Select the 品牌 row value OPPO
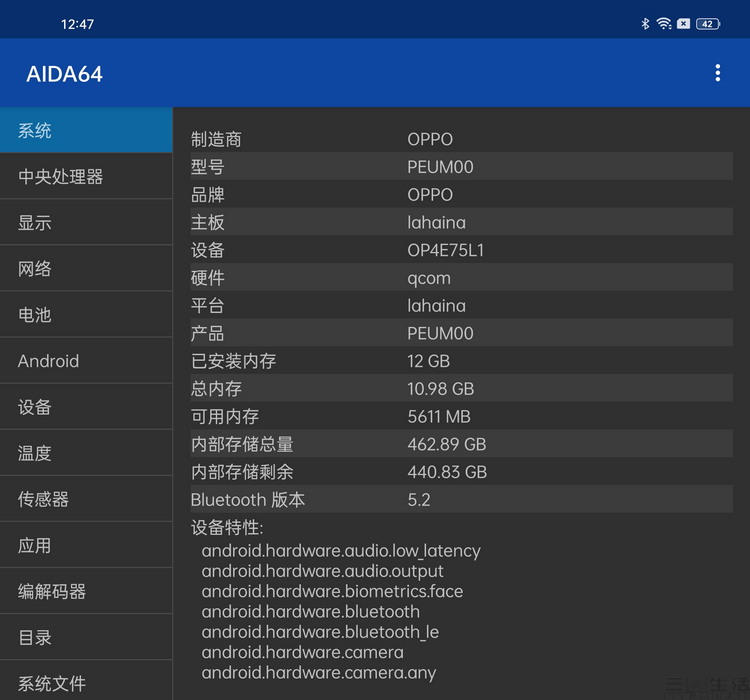The width and height of the screenshot is (750, 700). click(x=430, y=195)
